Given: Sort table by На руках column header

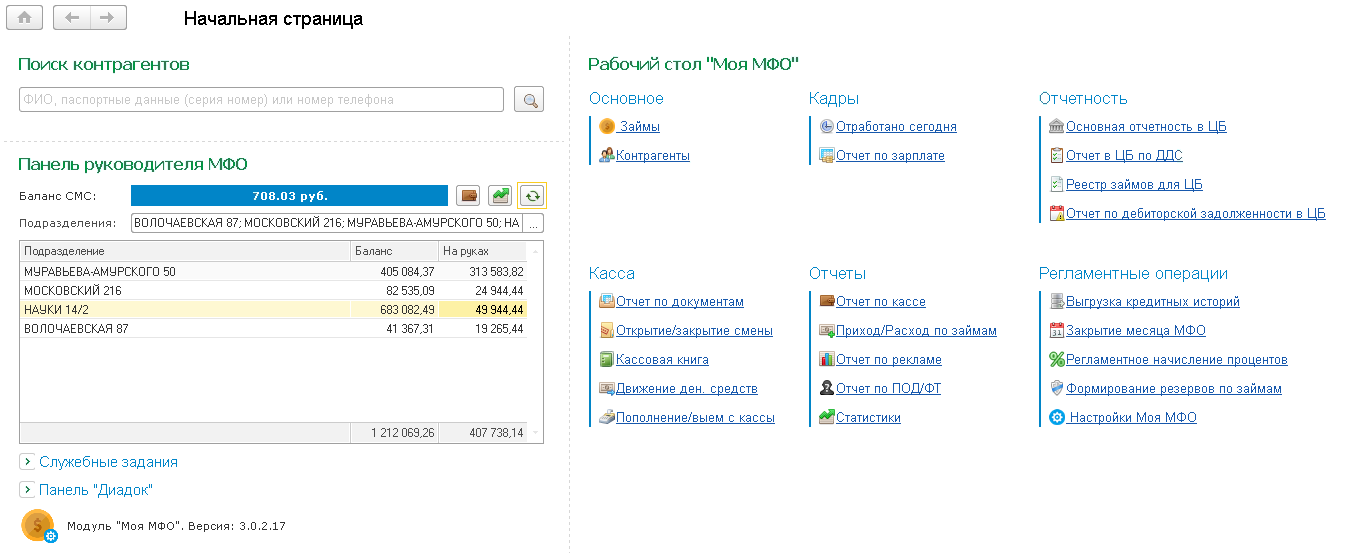Looking at the screenshot, I should [483, 251].
